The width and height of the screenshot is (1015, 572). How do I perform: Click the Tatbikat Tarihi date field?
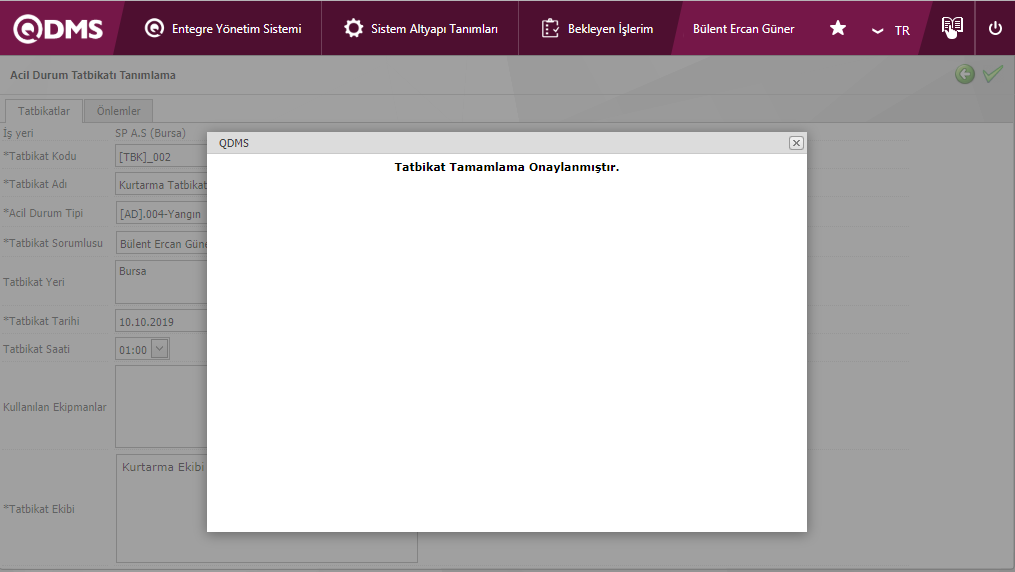click(x=160, y=322)
